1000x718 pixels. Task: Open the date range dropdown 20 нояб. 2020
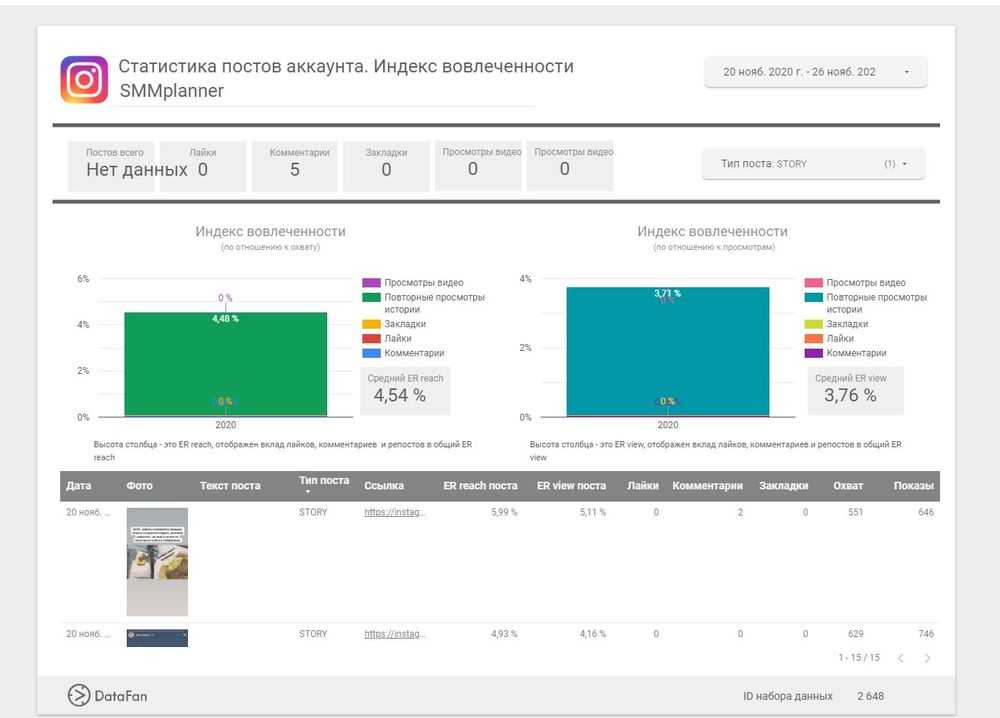click(815, 72)
